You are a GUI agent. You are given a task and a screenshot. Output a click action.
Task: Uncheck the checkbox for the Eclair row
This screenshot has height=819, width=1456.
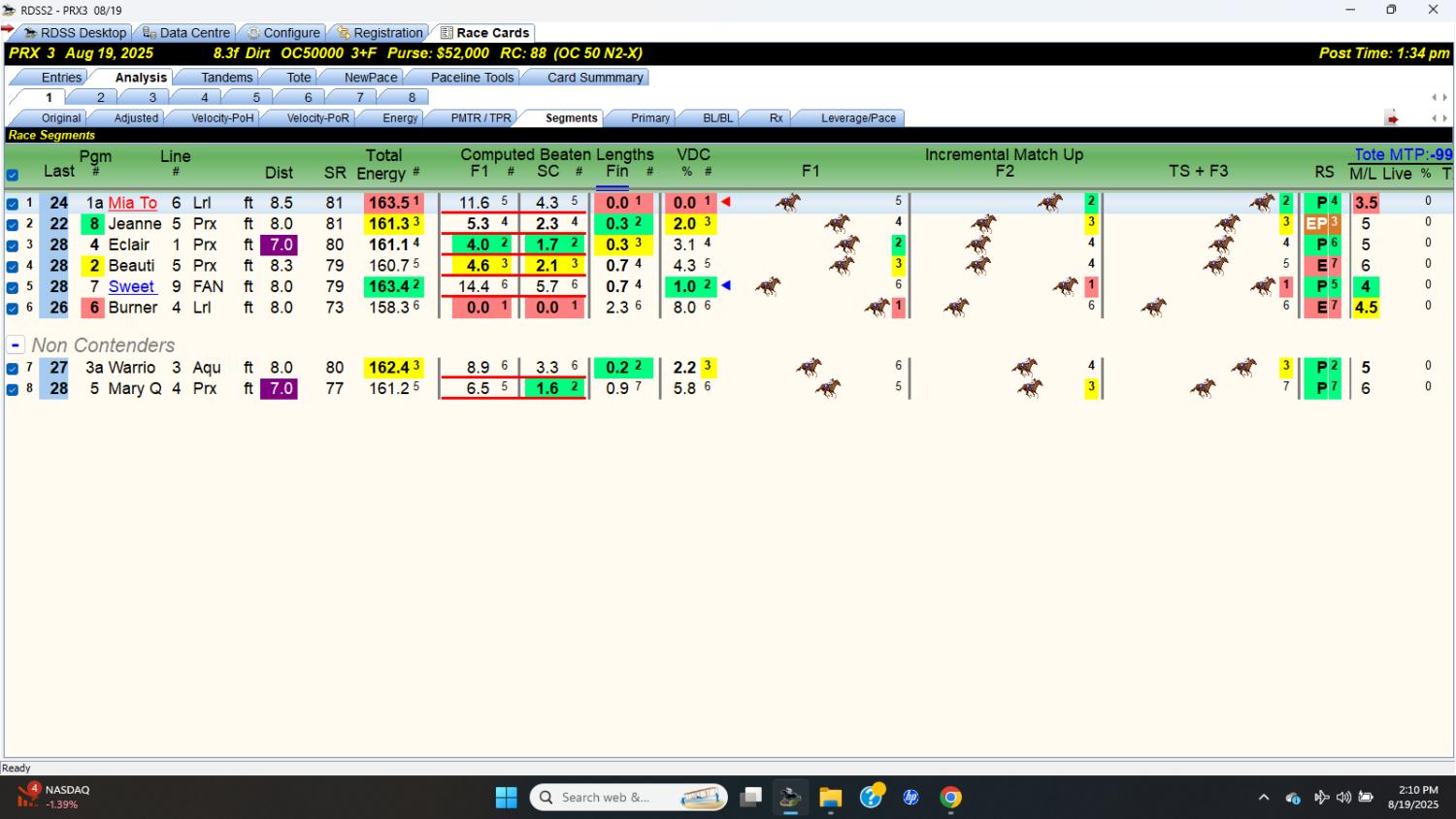pos(13,246)
